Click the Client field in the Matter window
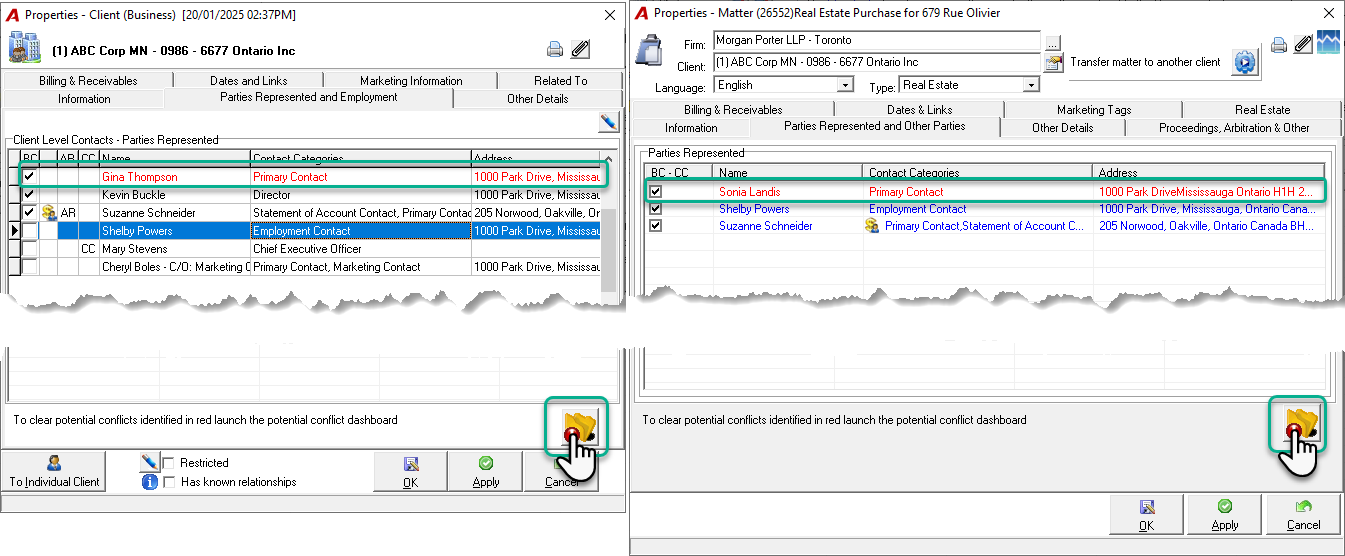Image resolution: width=1345 pixels, height=556 pixels. (877, 62)
